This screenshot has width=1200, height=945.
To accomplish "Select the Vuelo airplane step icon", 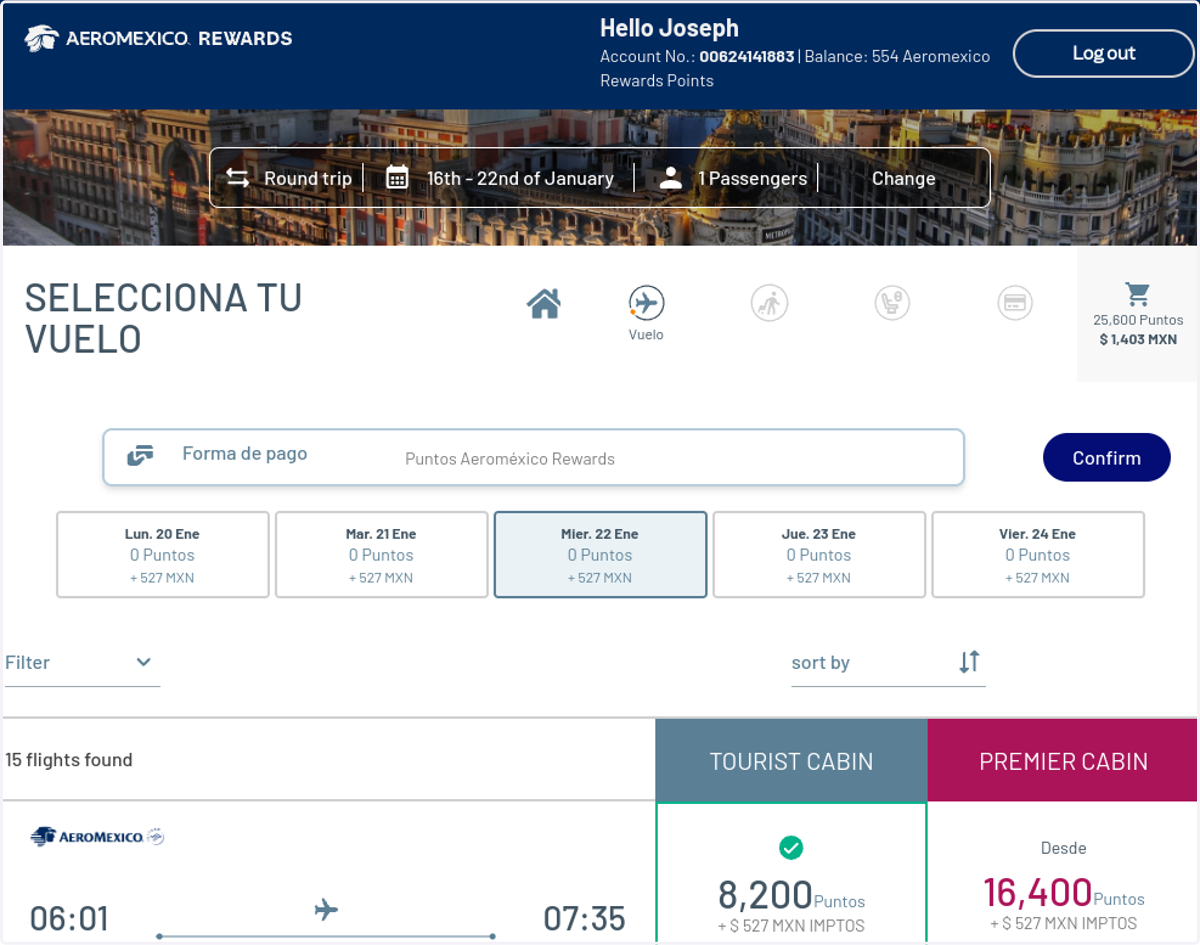I will pos(647,303).
